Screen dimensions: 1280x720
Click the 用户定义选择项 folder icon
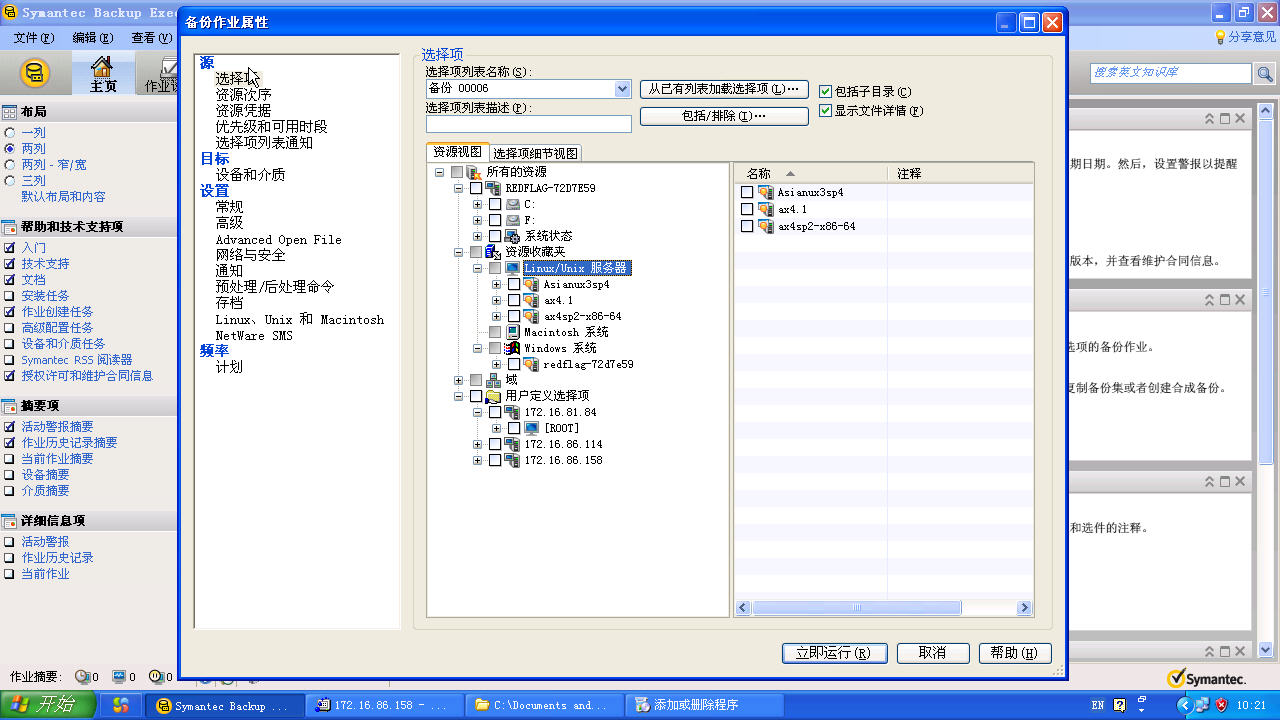[494, 397]
